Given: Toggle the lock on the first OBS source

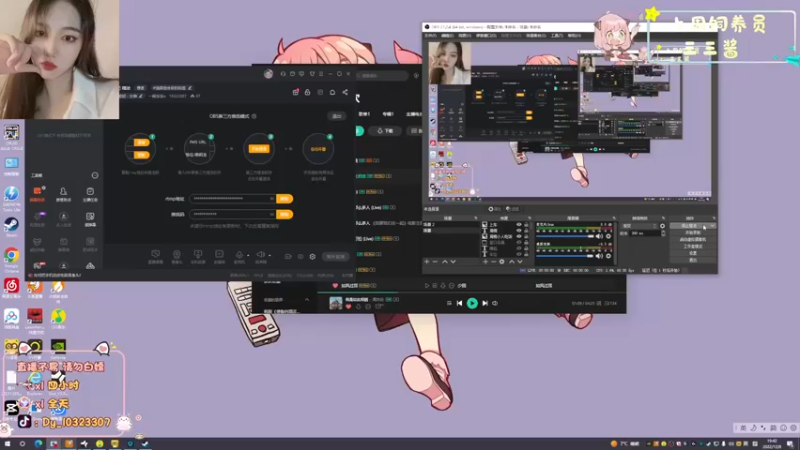Looking at the screenshot, I should tap(526, 224).
